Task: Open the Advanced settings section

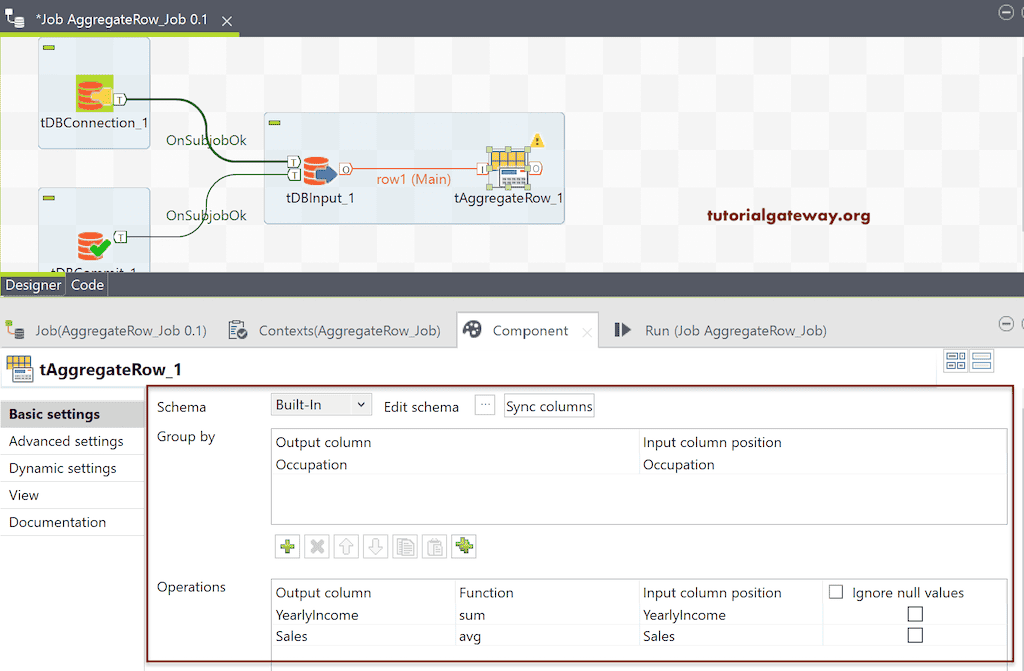Action: click(x=66, y=441)
